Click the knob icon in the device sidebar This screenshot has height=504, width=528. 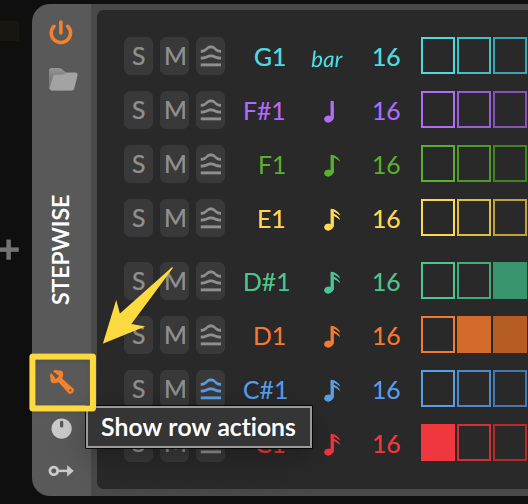click(61, 429)
